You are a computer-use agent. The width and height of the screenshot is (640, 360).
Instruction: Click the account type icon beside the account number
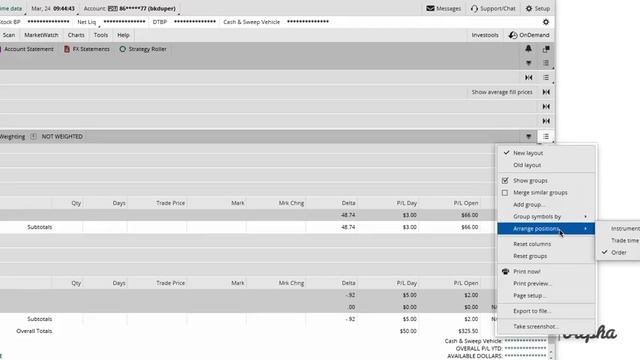click(113, 9)
